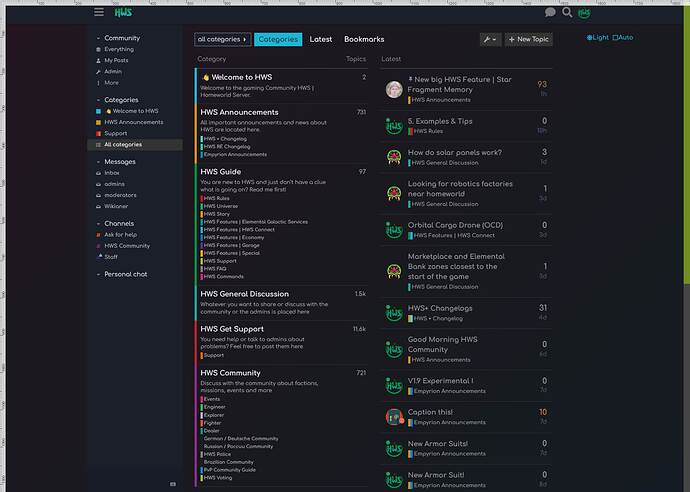
Task: Expand the Personal chat section
Action: click(98, 274)
